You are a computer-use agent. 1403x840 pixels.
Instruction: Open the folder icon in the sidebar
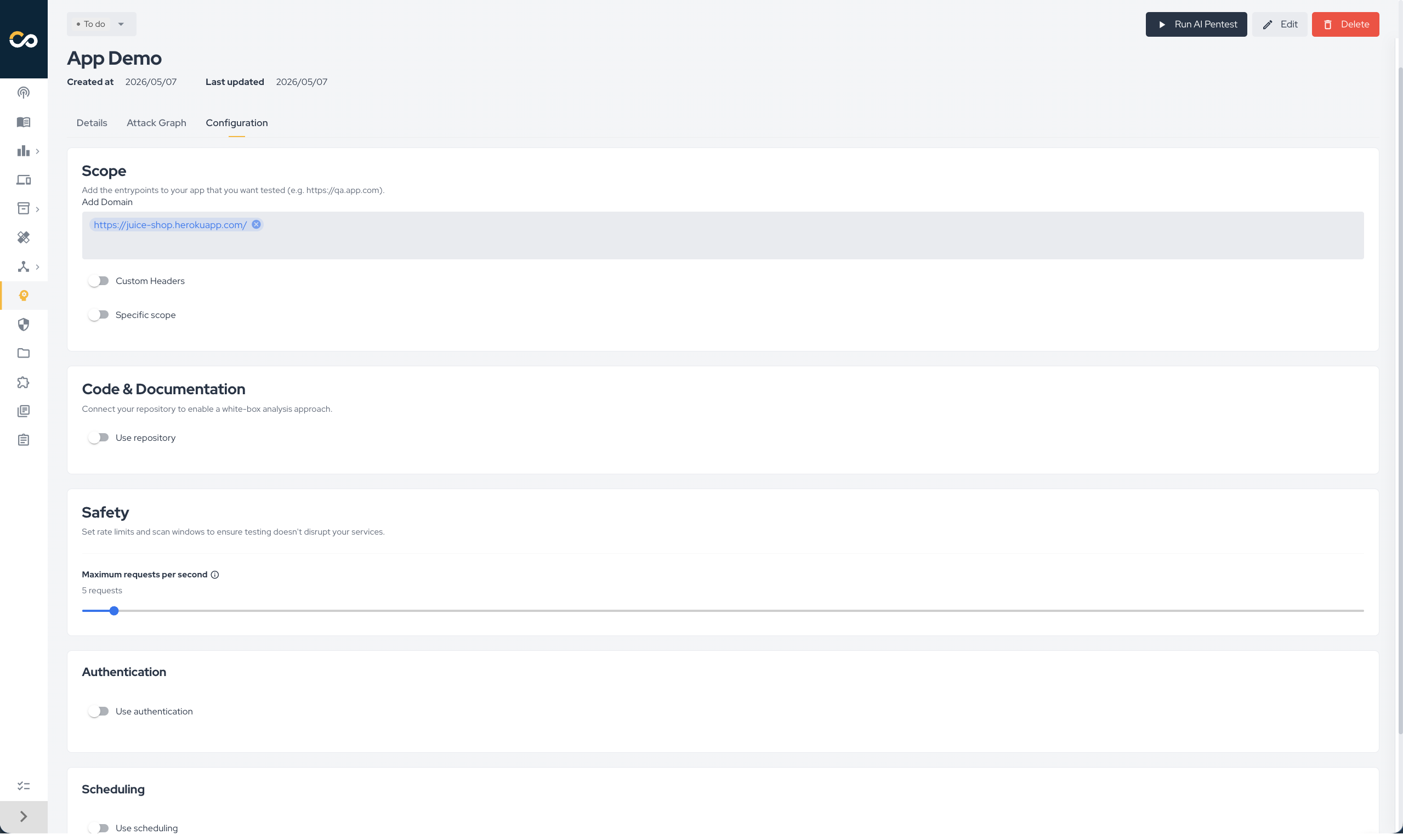pos(23,353)
